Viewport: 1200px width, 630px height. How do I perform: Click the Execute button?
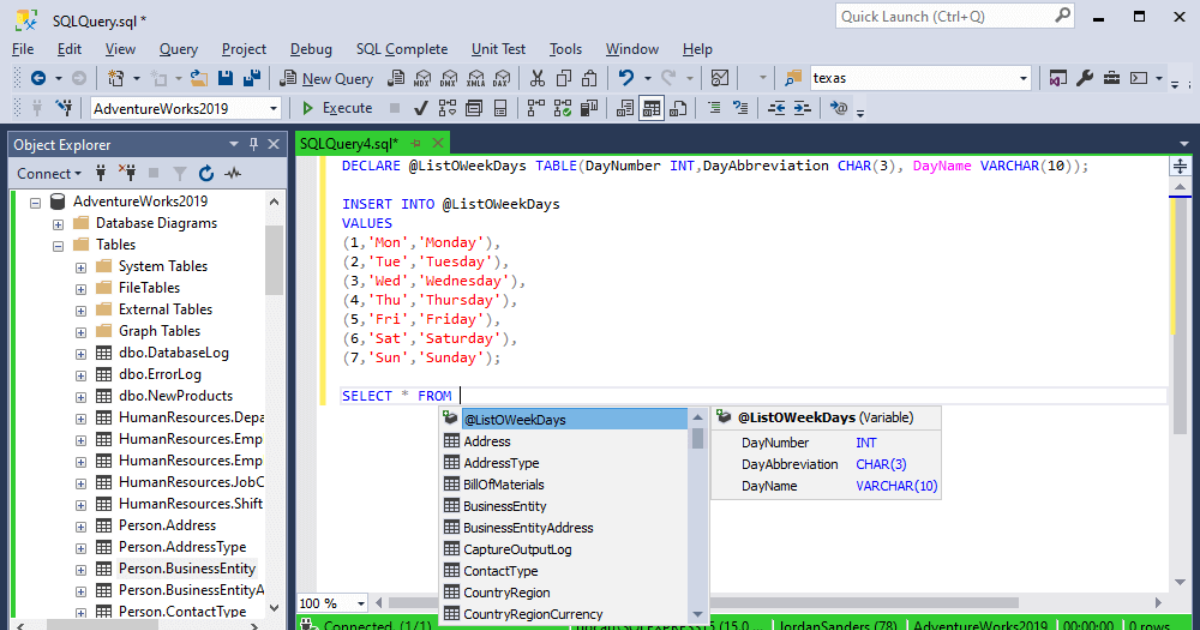(338, 108)
